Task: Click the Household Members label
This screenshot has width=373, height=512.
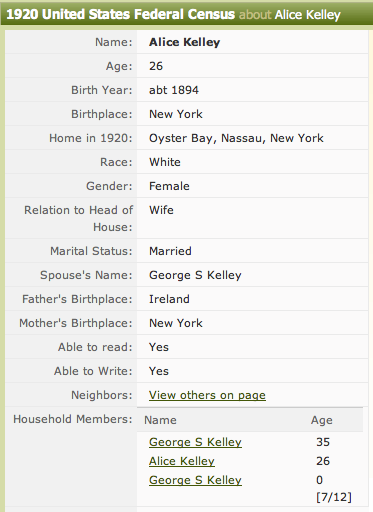Action: [73, 419]
